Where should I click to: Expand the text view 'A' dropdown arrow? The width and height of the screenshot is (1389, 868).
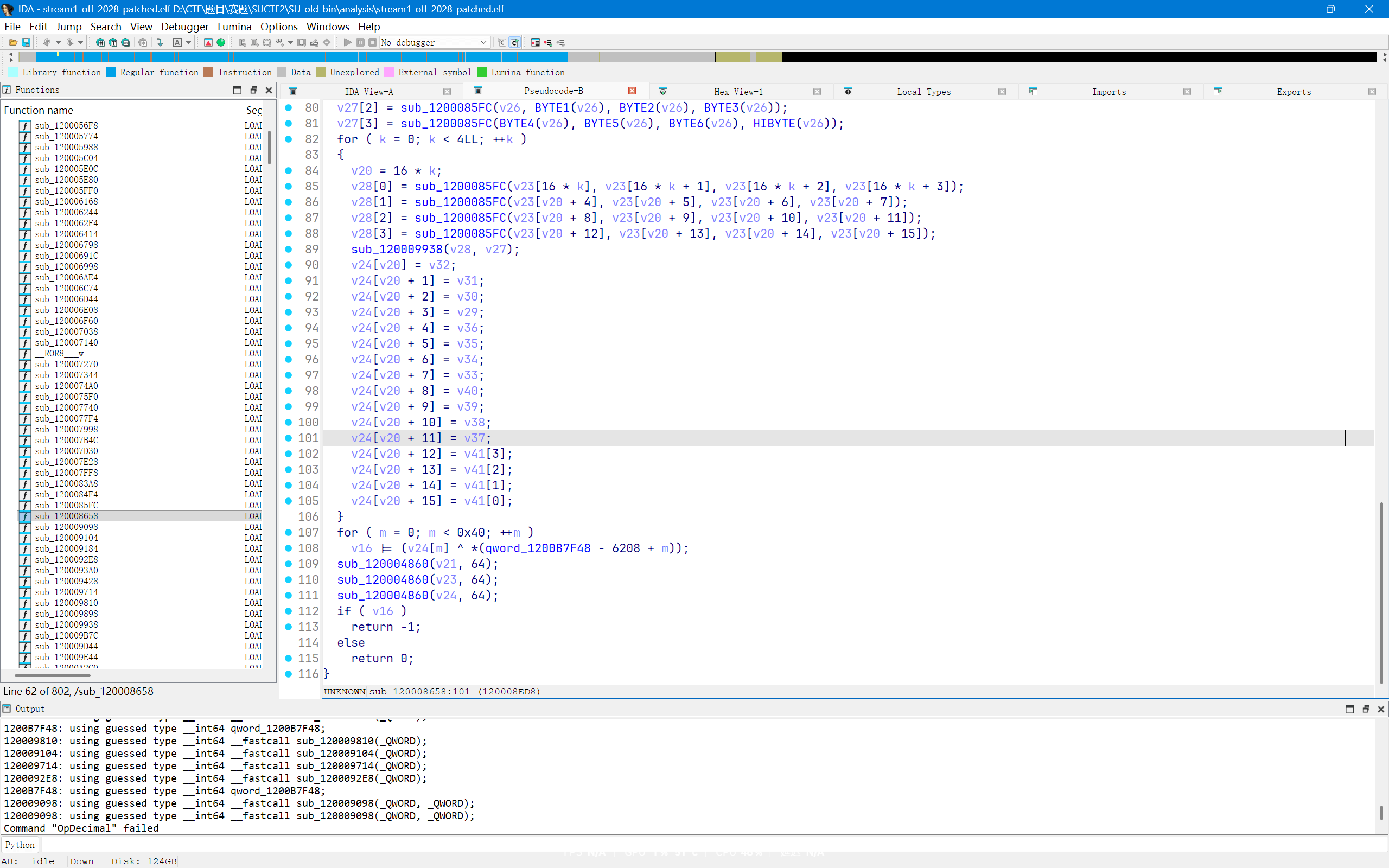tap(188, 42)
